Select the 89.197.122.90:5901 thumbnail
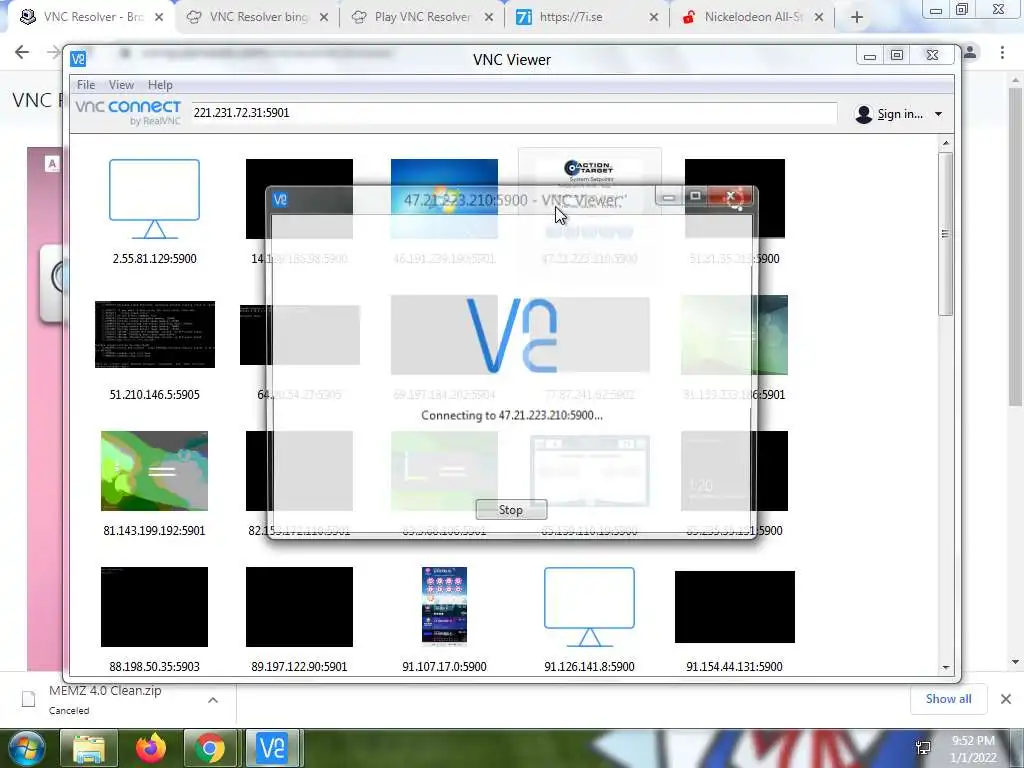Viewport: 1024px width, 768px height. (299, 607)
